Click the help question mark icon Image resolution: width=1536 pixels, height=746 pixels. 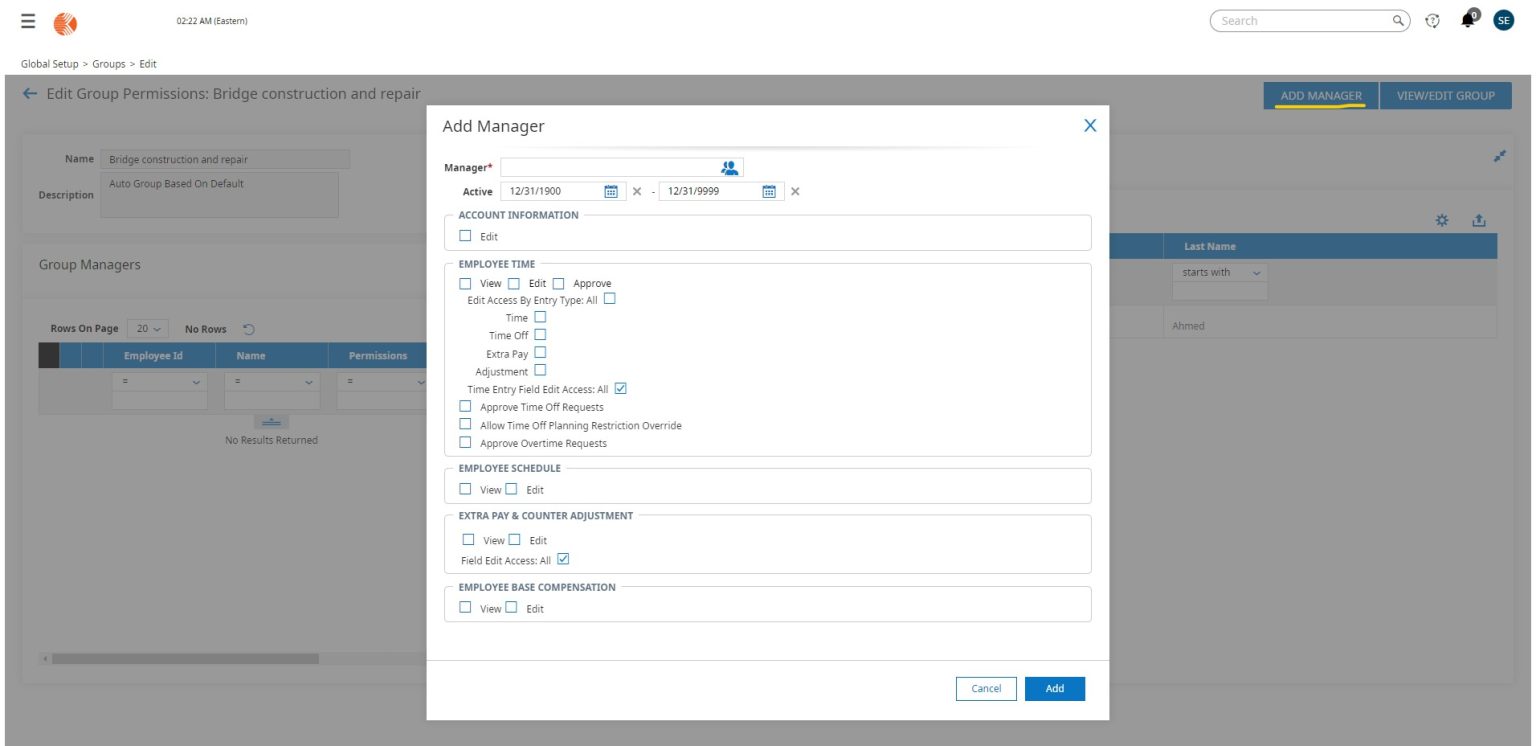(1432, 19)
